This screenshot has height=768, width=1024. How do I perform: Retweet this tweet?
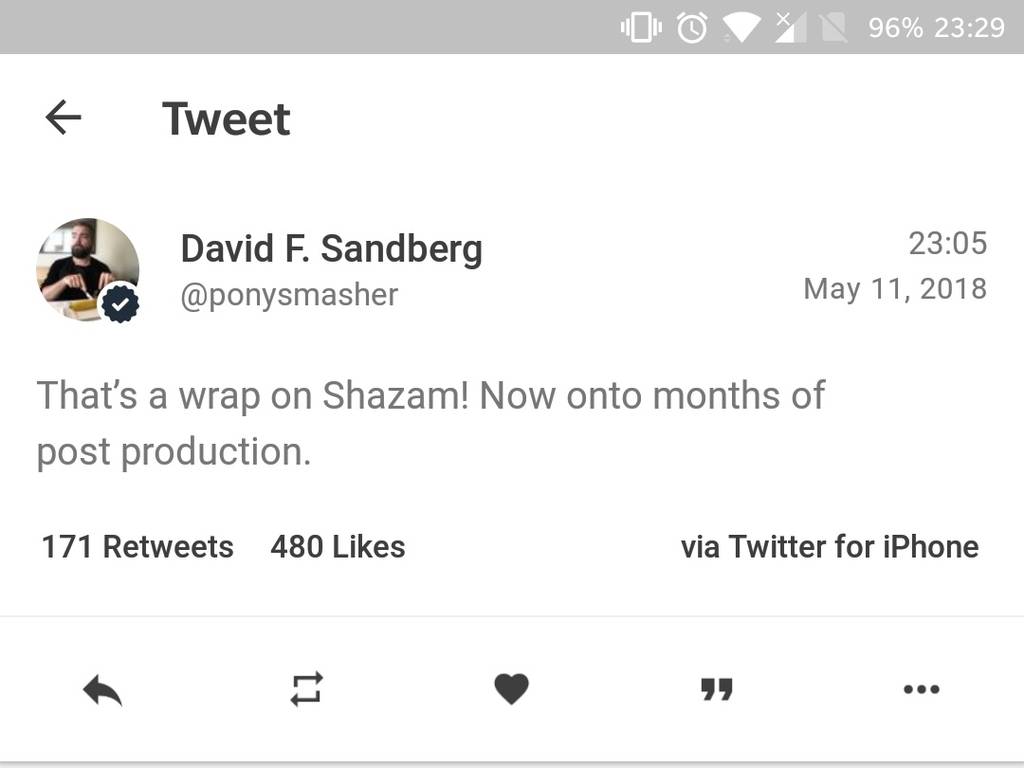point(307,689)
